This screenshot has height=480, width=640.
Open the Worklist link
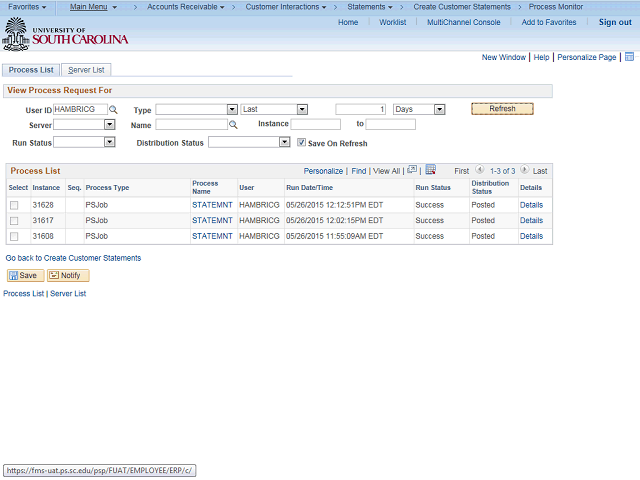pyautogui.click(x=393, y=22)
